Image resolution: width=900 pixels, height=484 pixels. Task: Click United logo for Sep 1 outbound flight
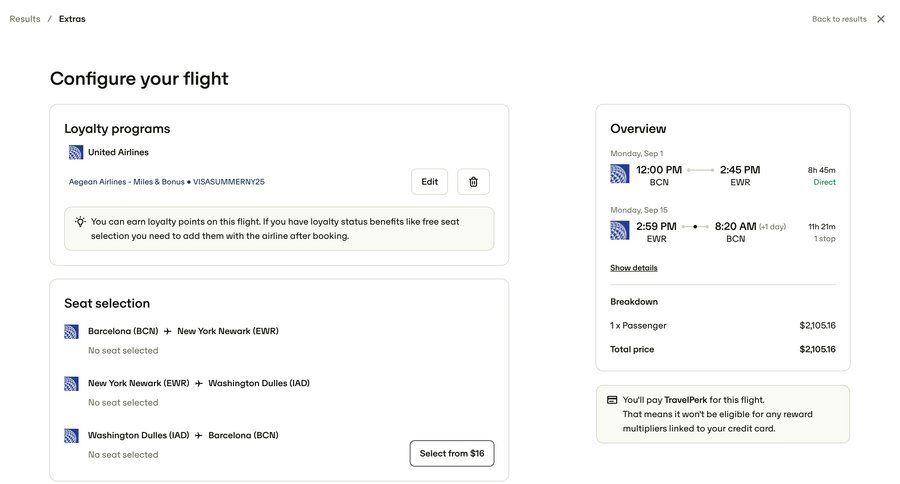coord(620,174)
